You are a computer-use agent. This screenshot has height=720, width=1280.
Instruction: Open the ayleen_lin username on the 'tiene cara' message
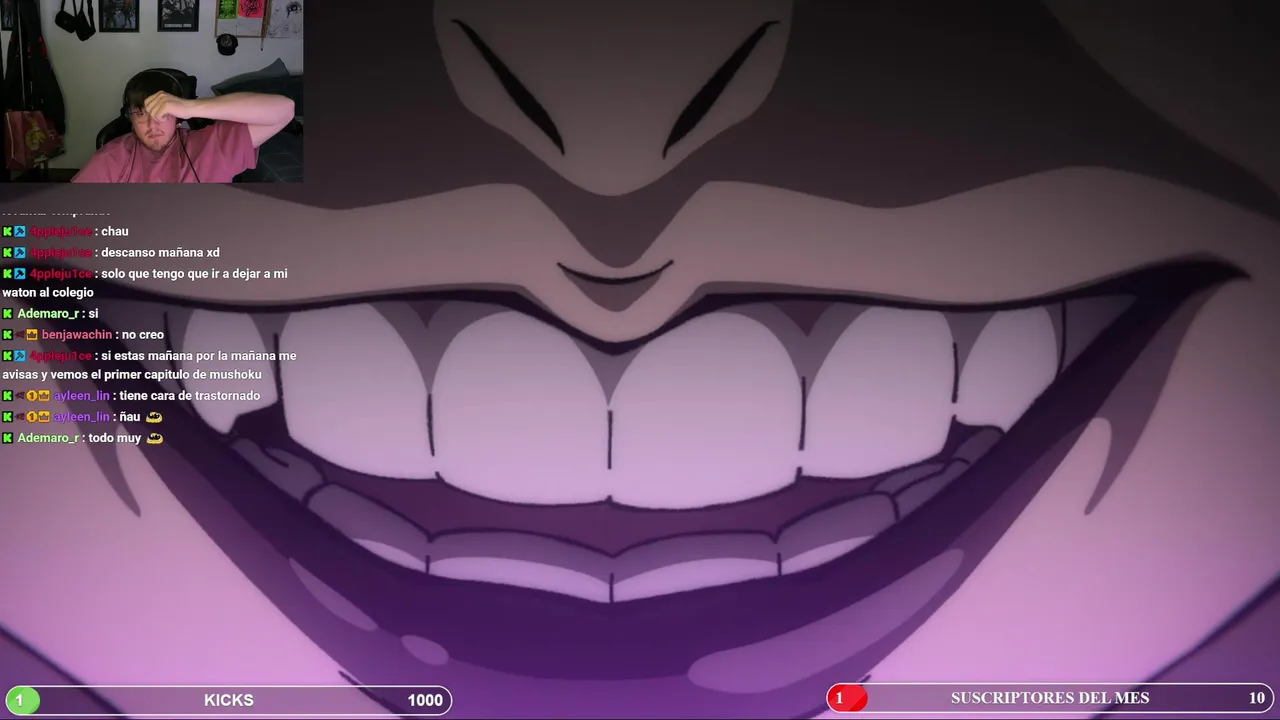(x=81, y=396)
